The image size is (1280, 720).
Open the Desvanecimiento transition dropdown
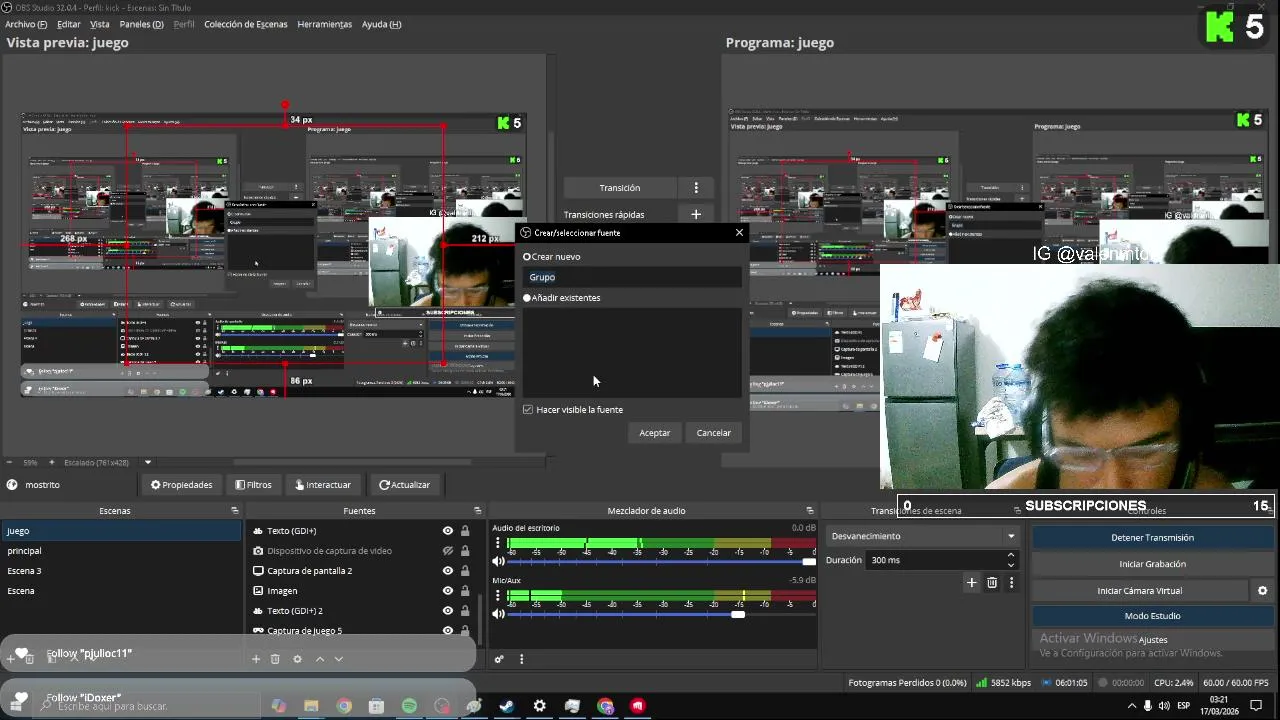923,536
